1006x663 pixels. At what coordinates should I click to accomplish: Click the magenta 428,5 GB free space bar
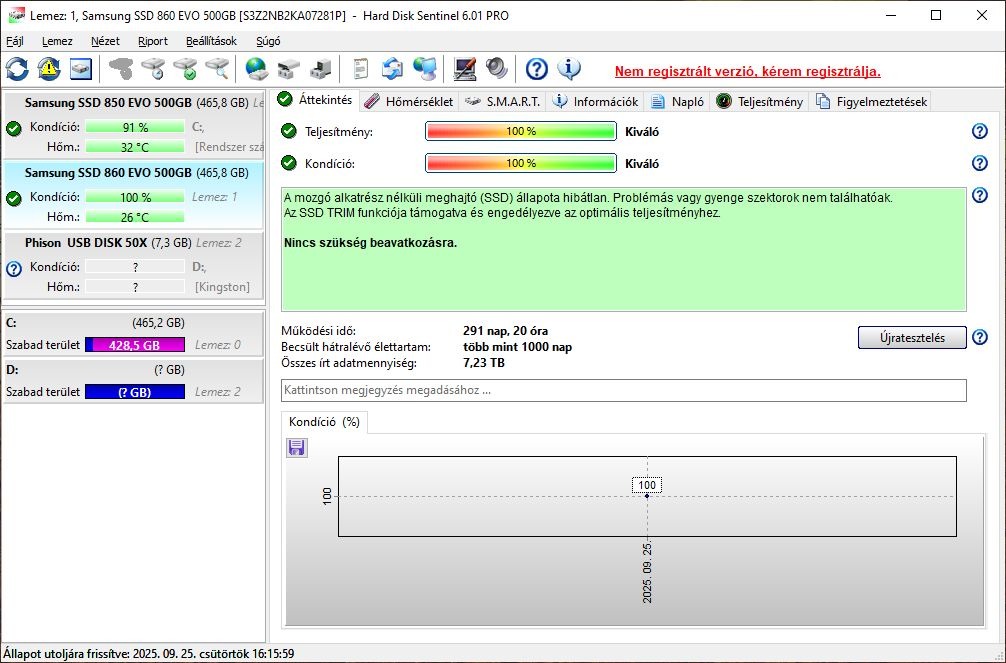[135, 345]
